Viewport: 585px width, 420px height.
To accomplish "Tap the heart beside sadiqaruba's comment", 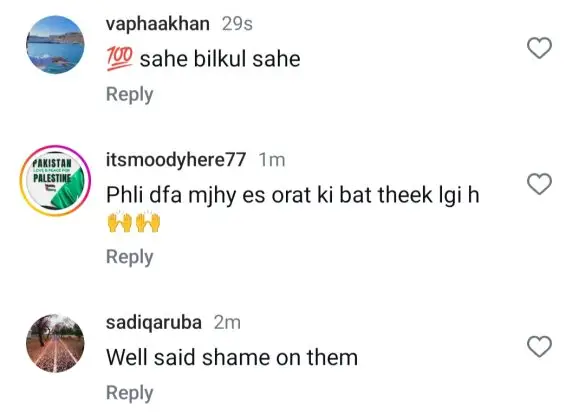I will click(x=539, y=347).
